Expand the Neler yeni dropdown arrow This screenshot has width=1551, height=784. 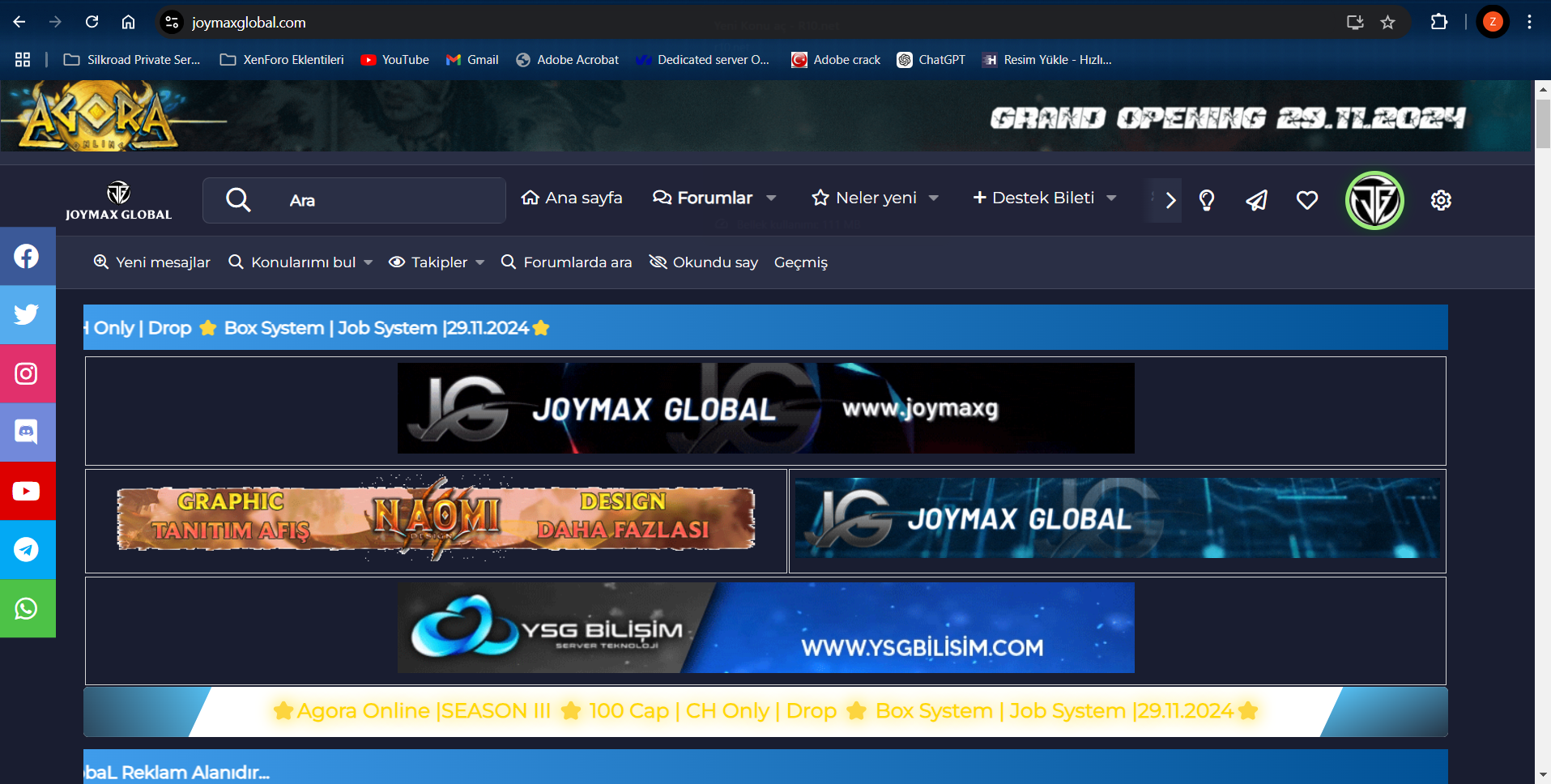click(x=934, y=198)
